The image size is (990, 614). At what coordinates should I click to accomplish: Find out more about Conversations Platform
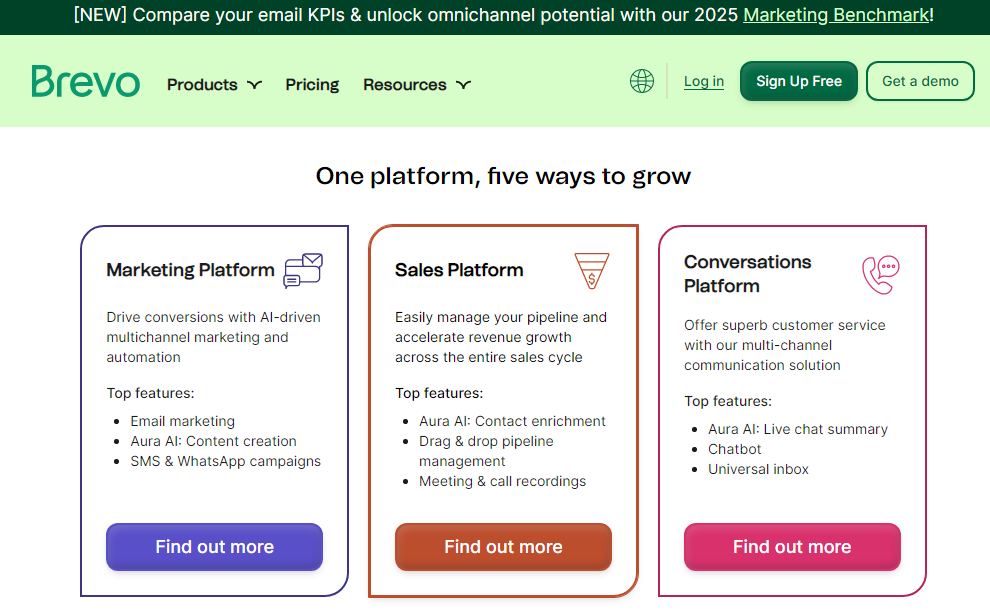(x=792, y=546)
